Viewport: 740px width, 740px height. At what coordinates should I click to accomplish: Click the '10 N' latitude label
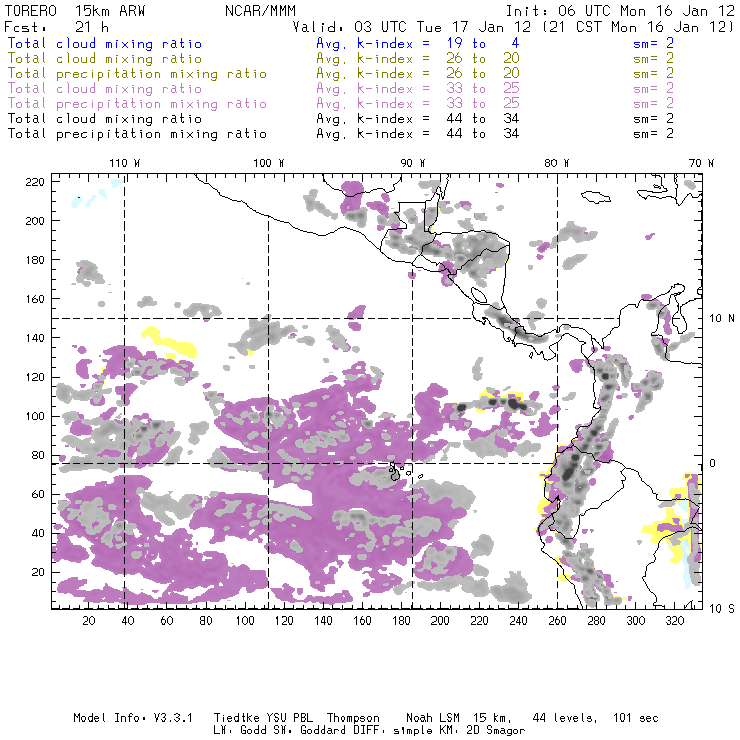(x=722, y=319)
